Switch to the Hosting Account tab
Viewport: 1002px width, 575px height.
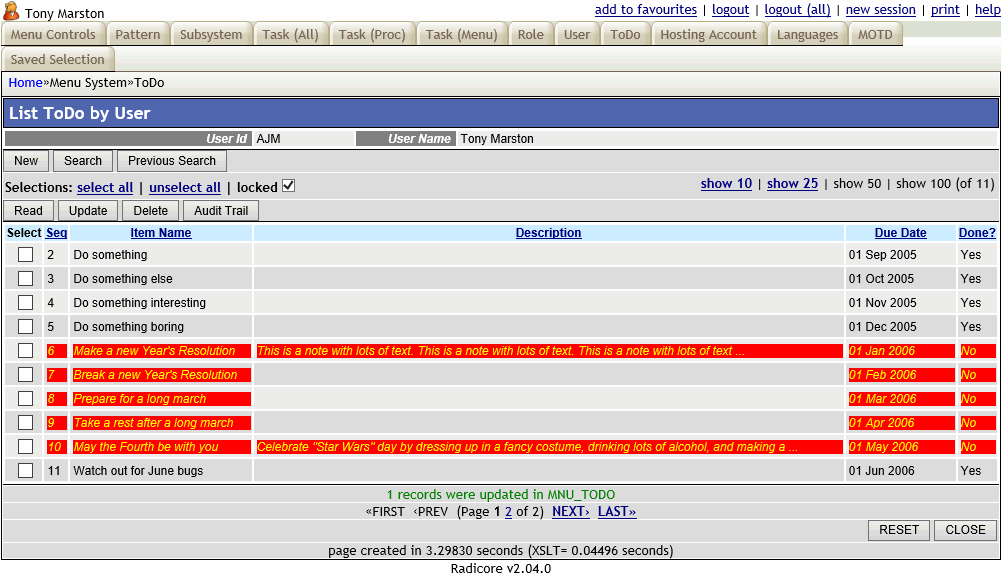point(708,34)
